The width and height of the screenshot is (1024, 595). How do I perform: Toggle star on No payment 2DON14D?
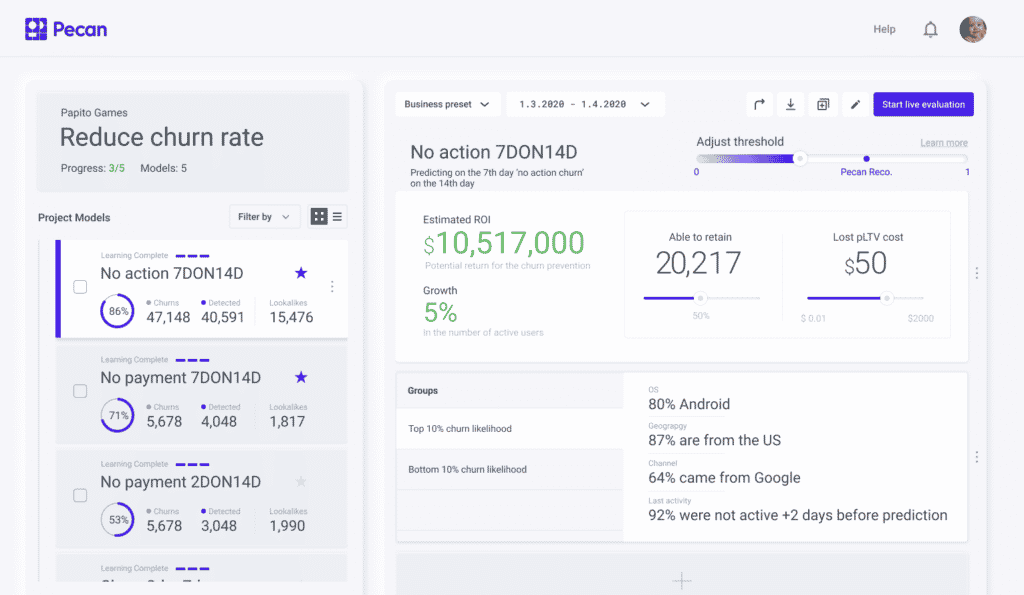[x=301, y=482]
